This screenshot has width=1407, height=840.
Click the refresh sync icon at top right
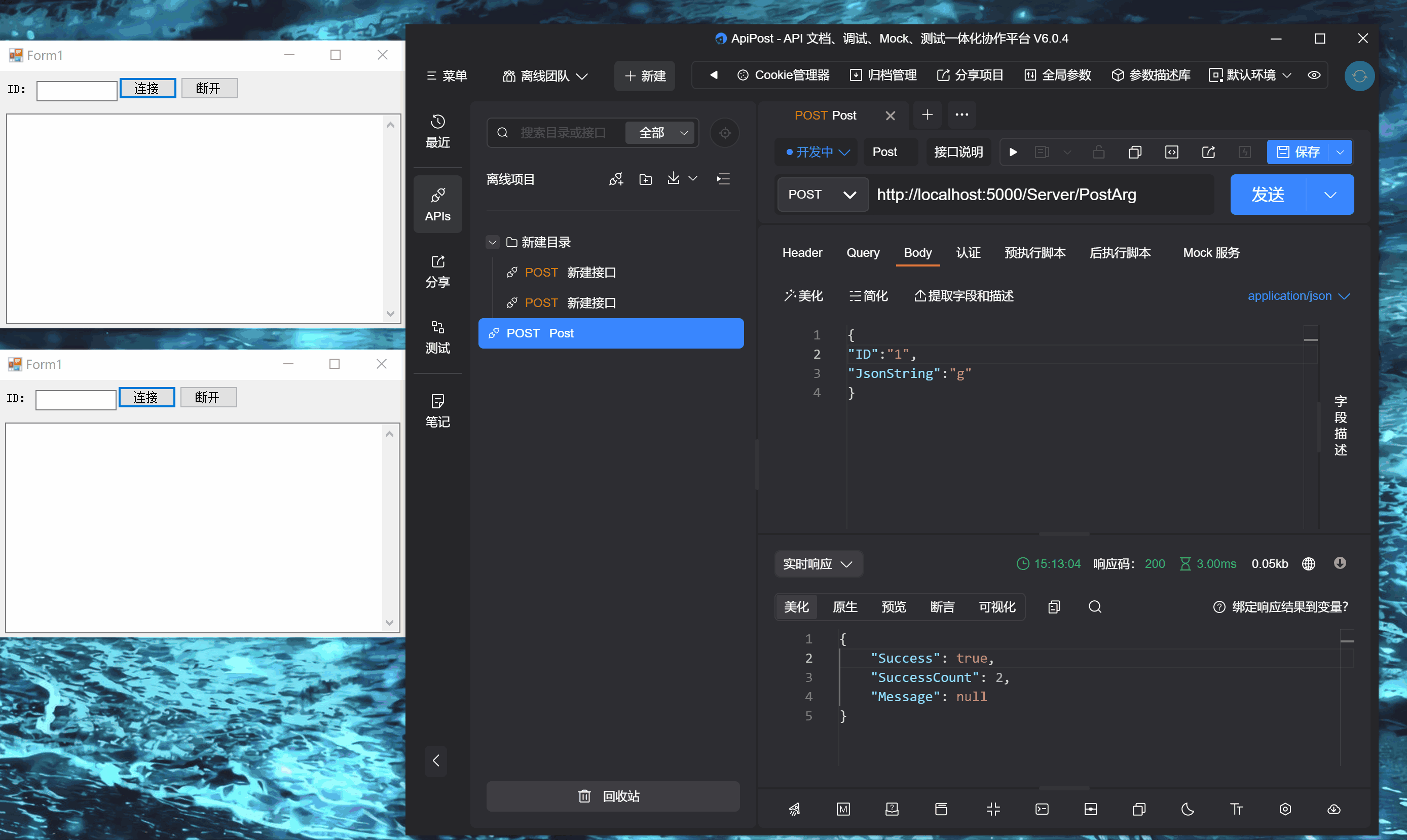click(x=1359, y=76)
